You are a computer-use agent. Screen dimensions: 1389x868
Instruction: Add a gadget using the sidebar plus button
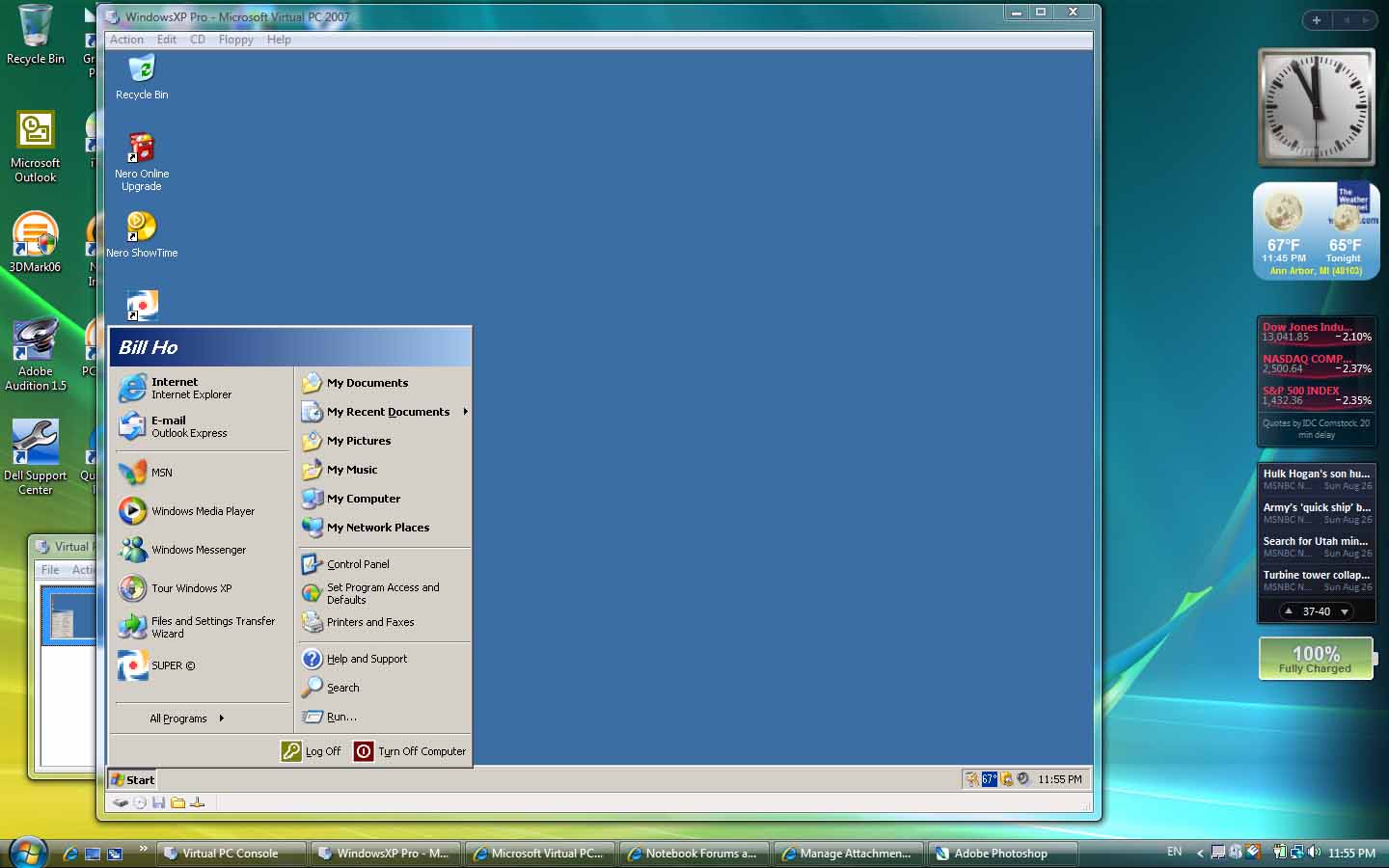pyautogui.click(x=1316, y=20)
